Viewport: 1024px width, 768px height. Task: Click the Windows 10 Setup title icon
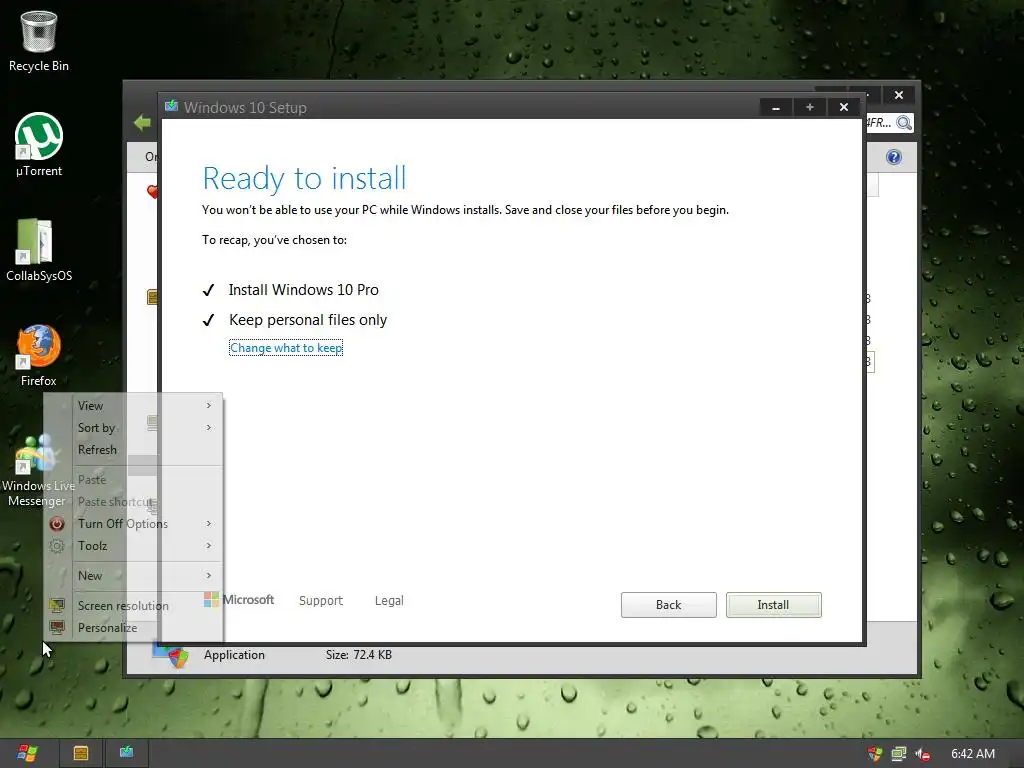(x=172, y=106)
